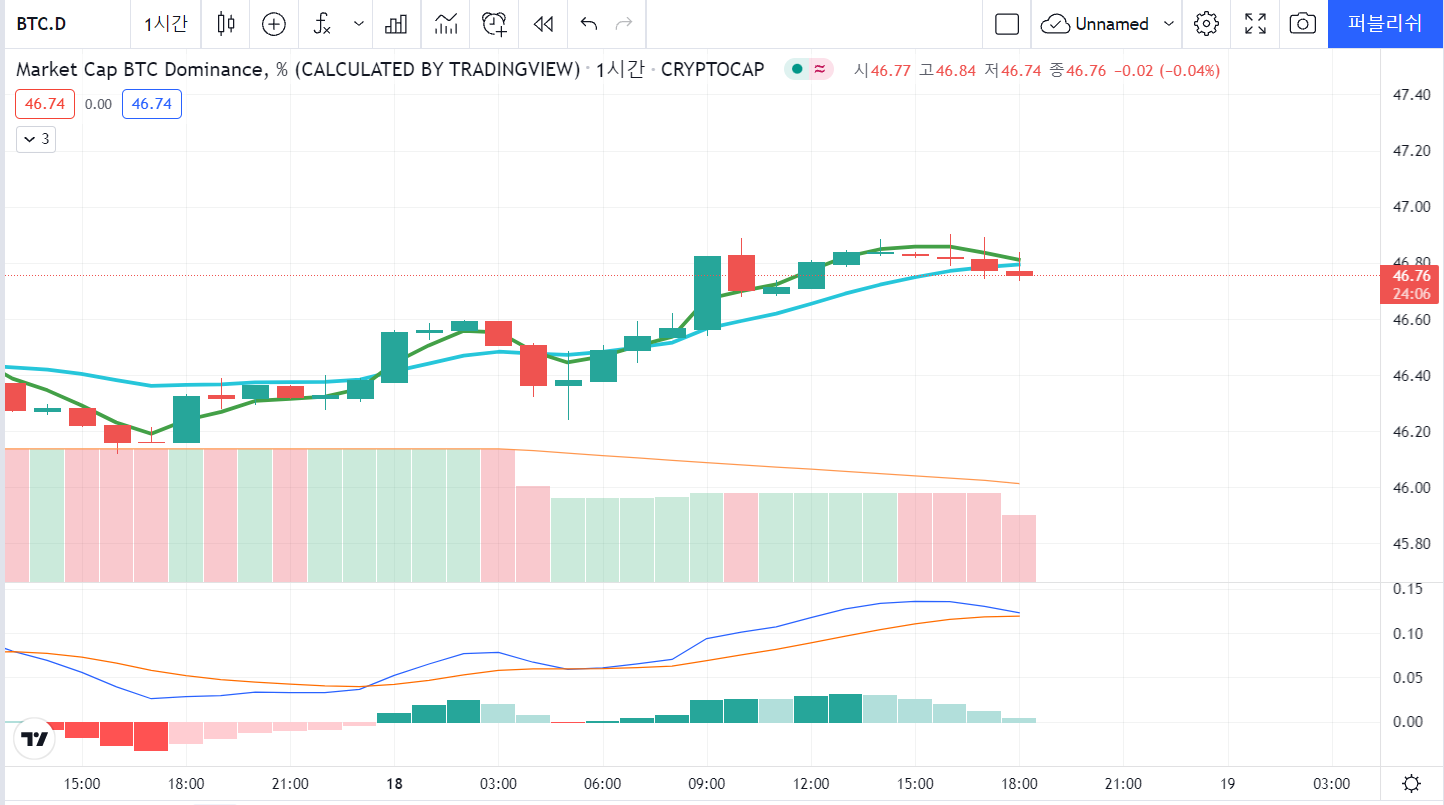The image size is (1444, 805).
Task: Open the indicator templates icon
Action: point(397,24)
